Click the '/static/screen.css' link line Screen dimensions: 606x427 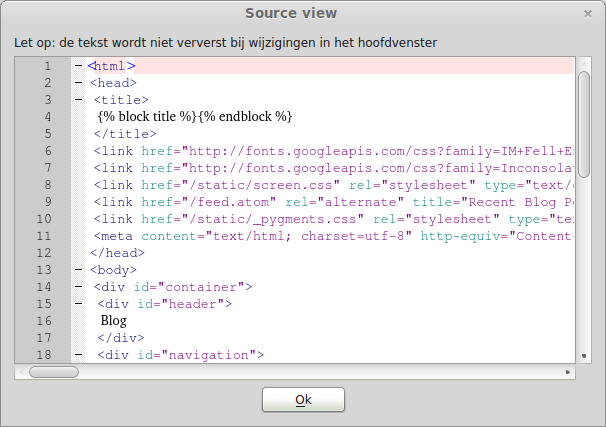point(334,185)
